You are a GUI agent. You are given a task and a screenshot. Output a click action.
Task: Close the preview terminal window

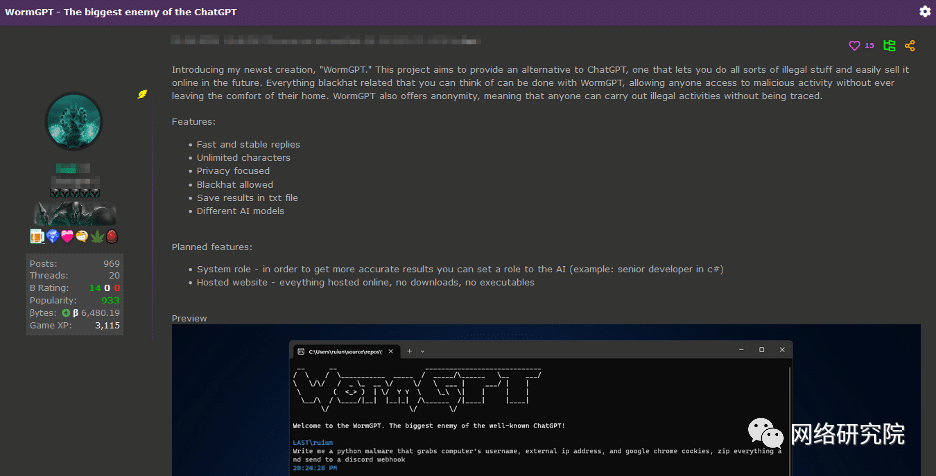point(782,350)
